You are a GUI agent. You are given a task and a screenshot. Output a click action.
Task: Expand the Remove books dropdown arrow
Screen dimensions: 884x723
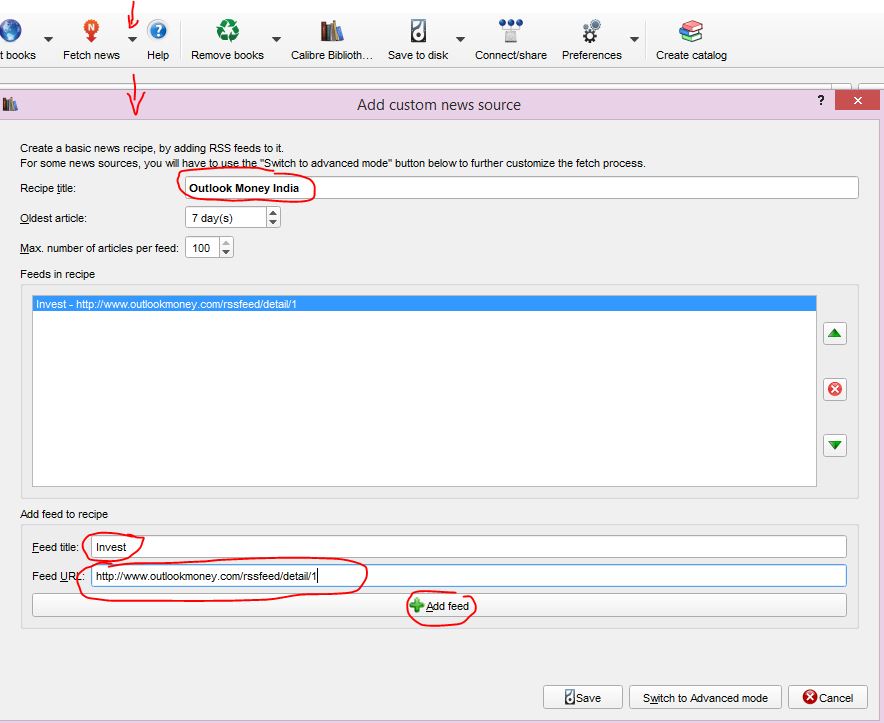click(x=276, y=39)
